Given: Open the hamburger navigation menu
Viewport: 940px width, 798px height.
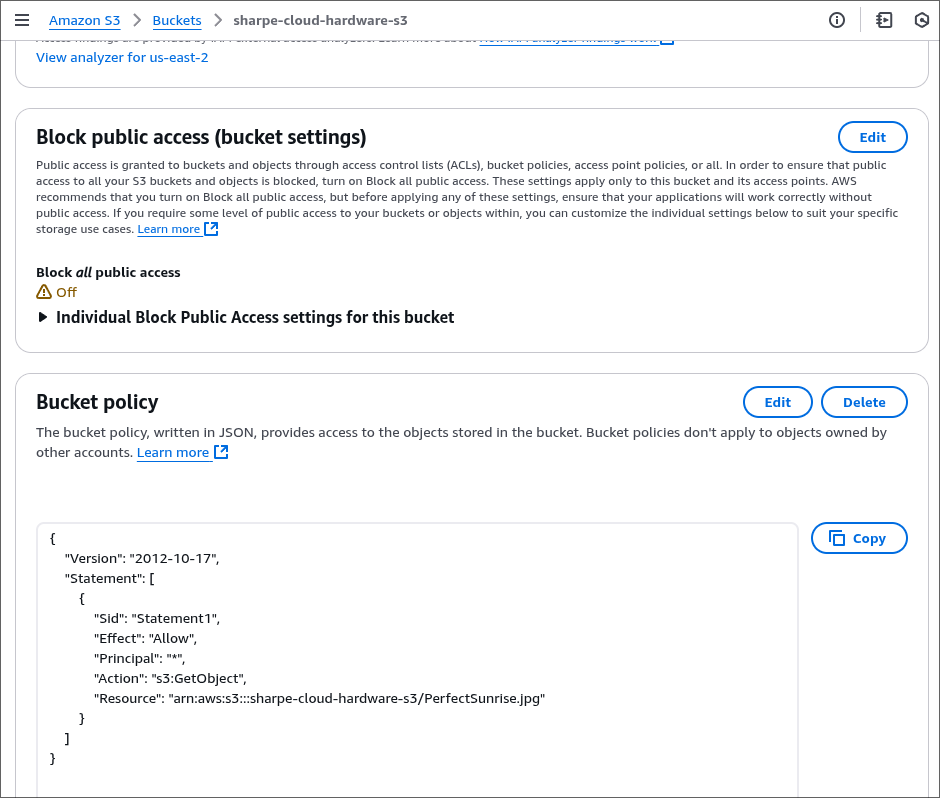Looking at the screenshot, I should (22, 20).
